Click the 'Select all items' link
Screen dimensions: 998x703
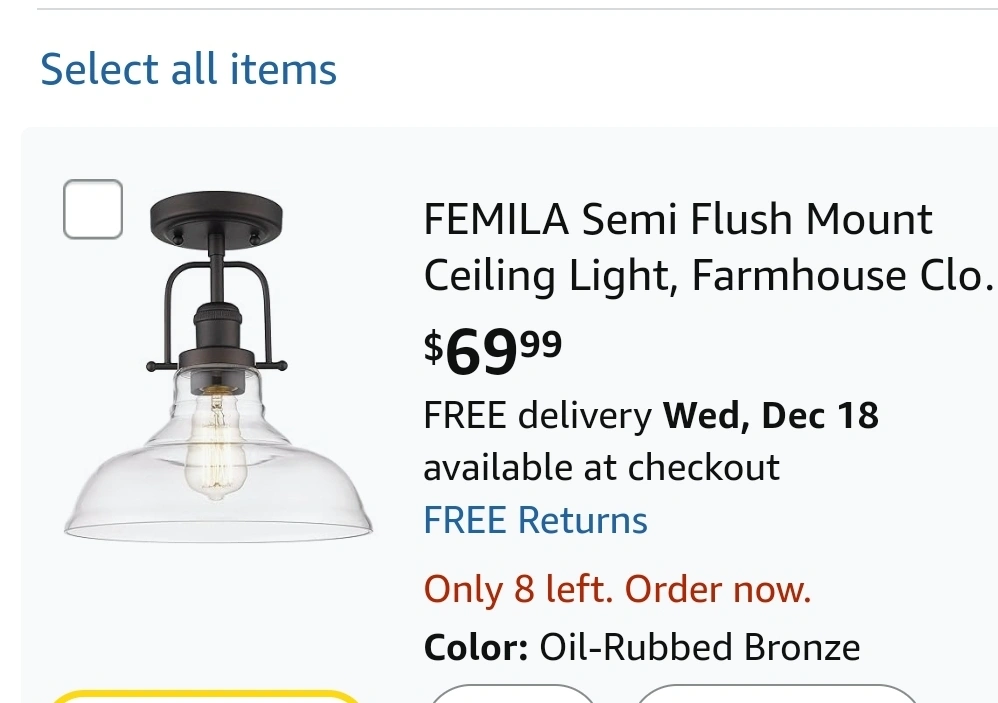(188, 70)
